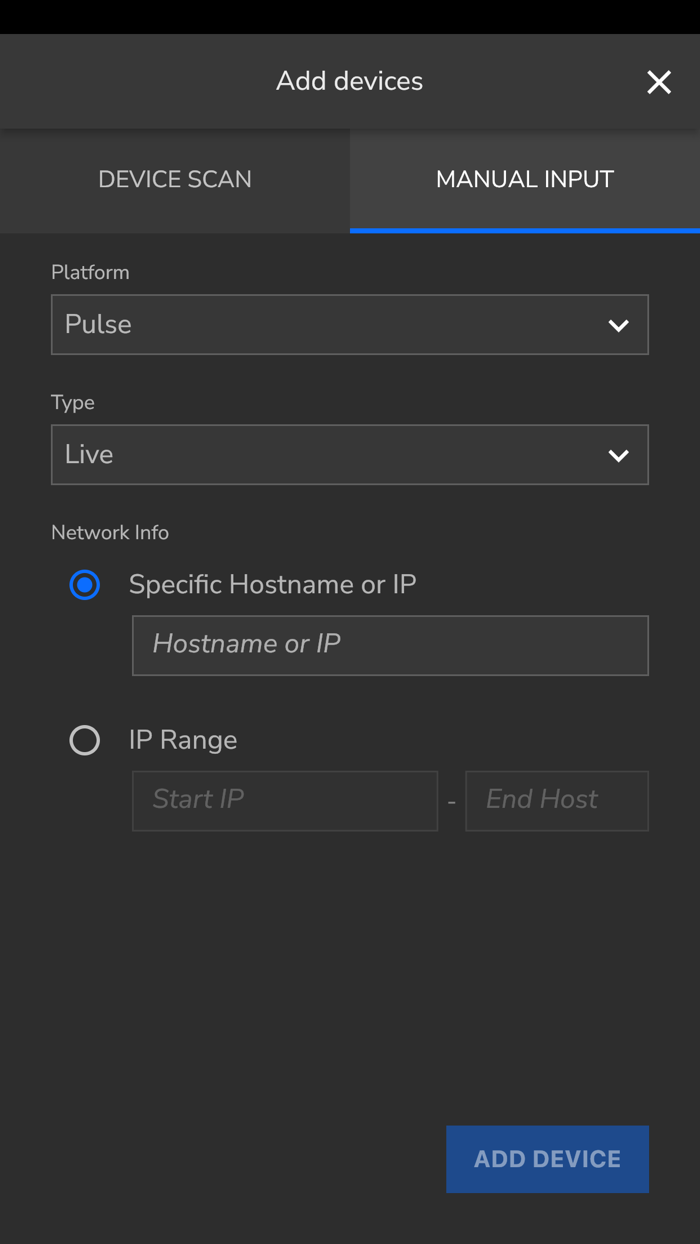Viewport: 700px width, 1244px height.
Task: Click the "Specific Hostname or IP" label text
Action: tap(272, 585)
